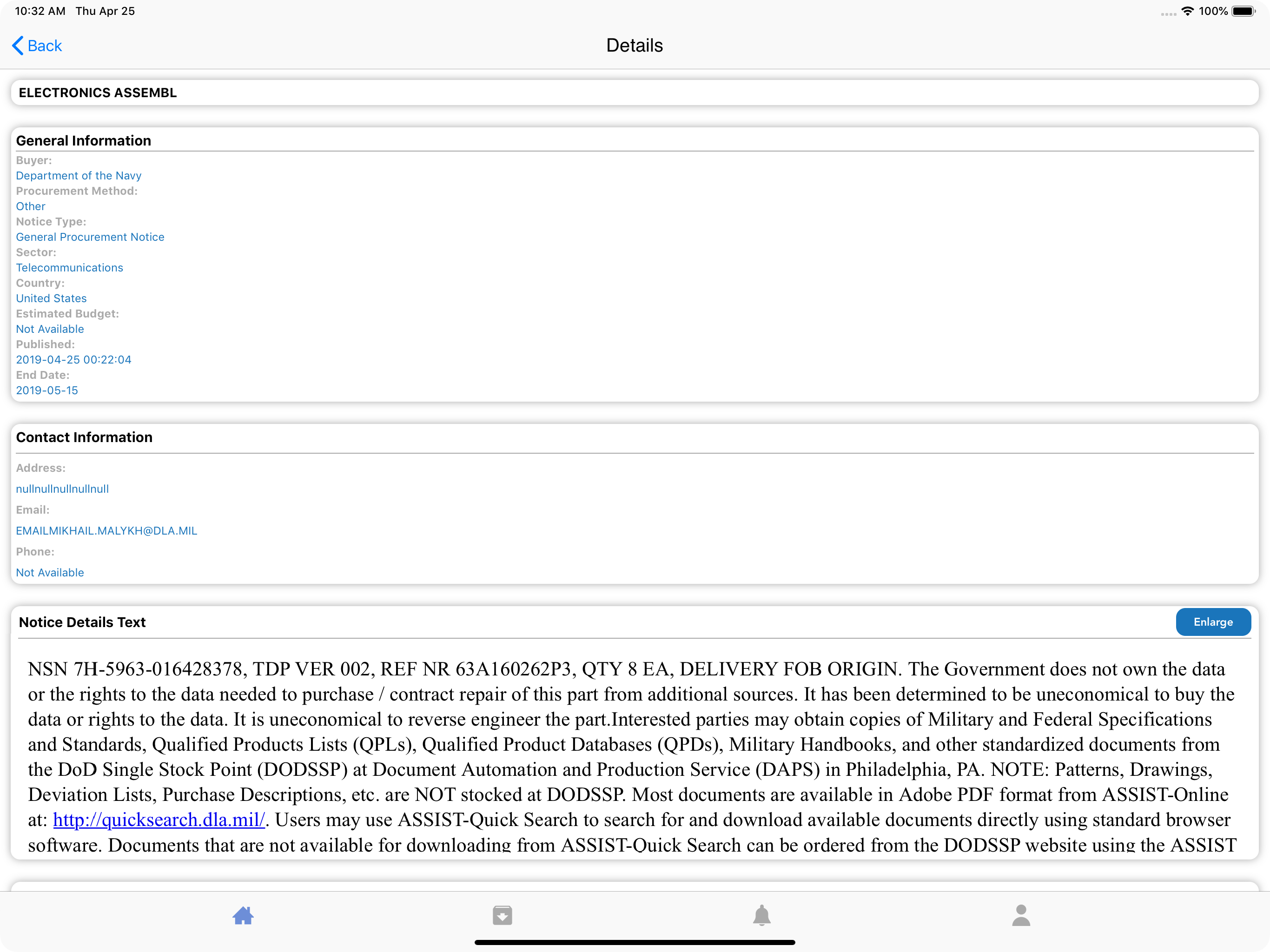Open the archive box tab icon
Screen dimensions: 1270x952
[503, 915]
